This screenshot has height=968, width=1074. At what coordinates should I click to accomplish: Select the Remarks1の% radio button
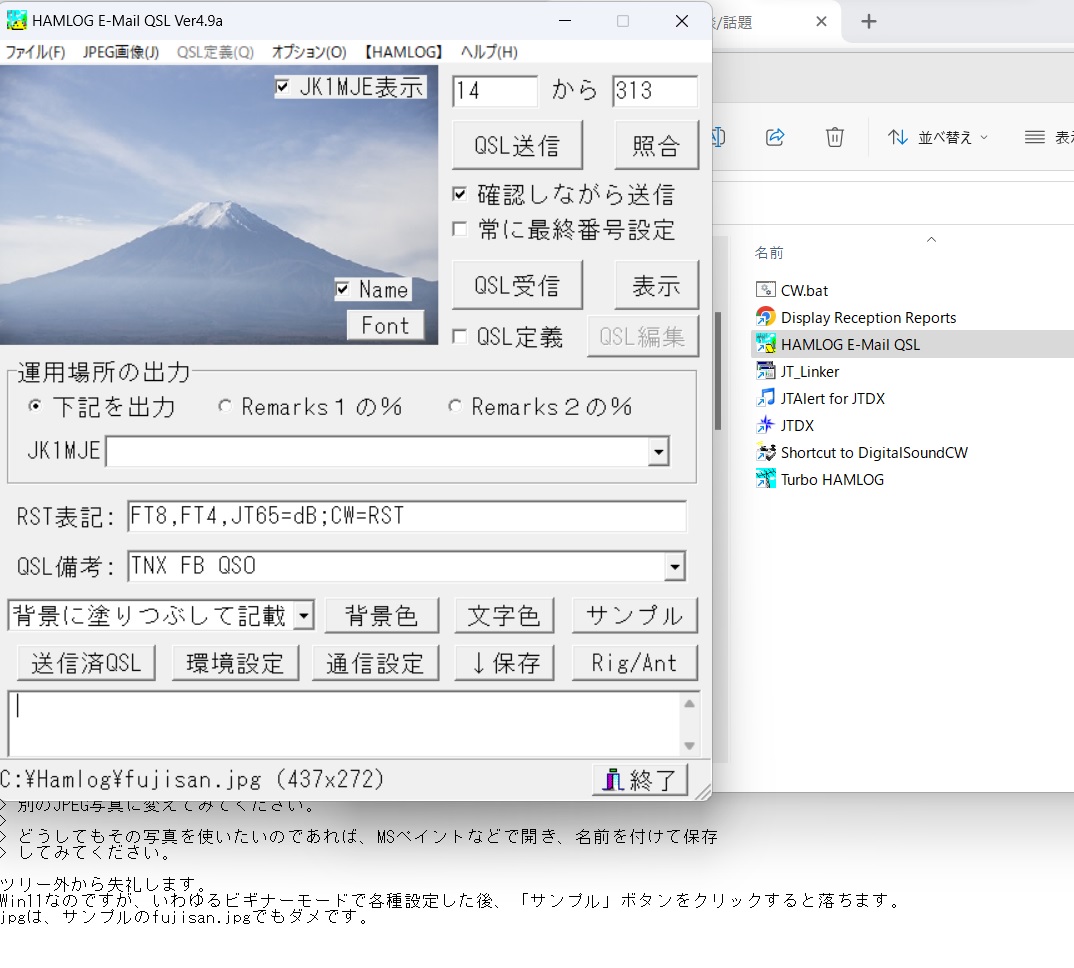[225, 406]
